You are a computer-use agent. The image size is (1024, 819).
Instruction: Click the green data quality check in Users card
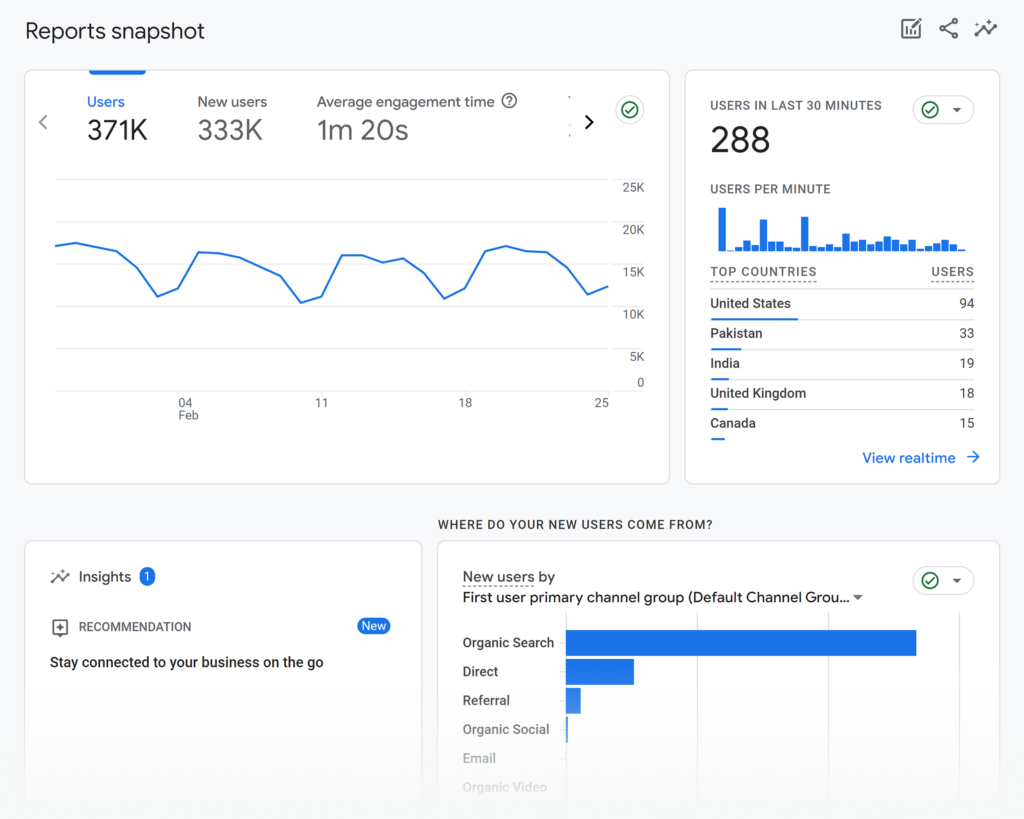click(629, 110)
